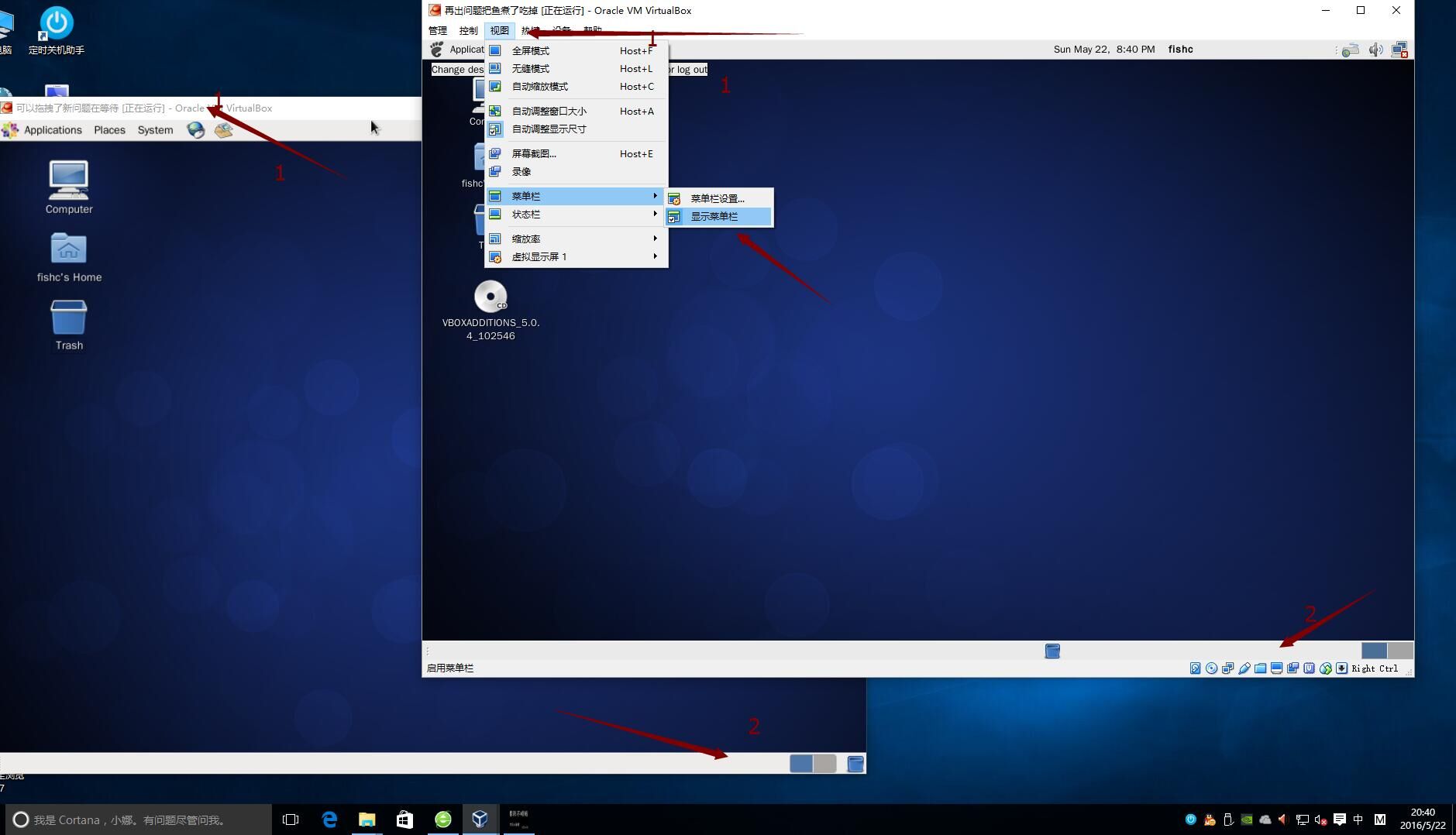Screen dimensions: 1456x835
Task: Expand the 虚拟显示屏 1 submenu
Action: click(577, 256)
